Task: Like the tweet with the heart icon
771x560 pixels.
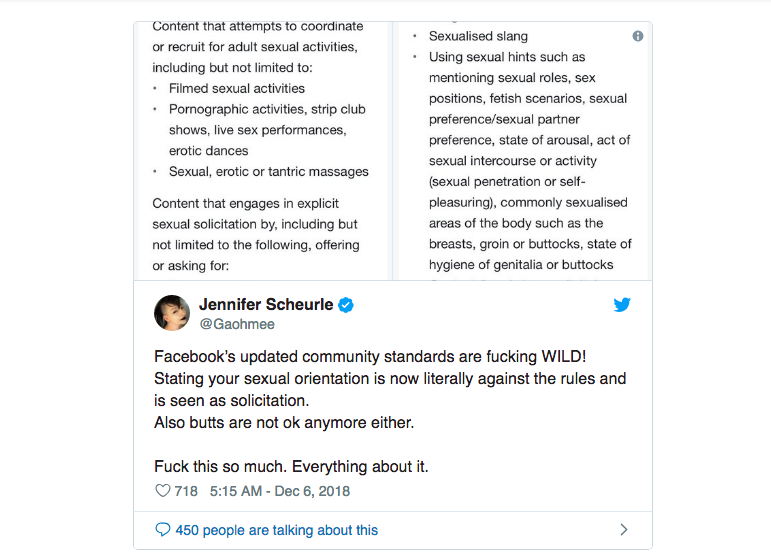Action: coord(163,491)
